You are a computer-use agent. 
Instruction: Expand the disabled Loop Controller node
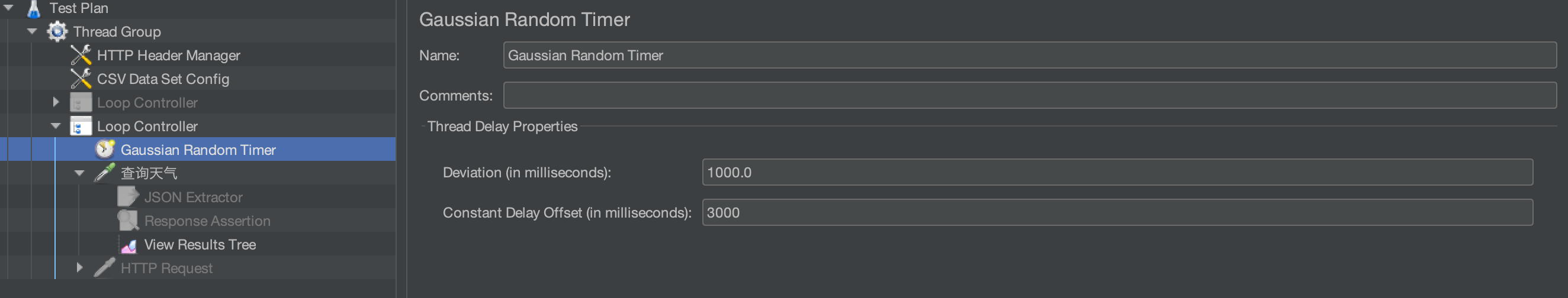[56, 102]
